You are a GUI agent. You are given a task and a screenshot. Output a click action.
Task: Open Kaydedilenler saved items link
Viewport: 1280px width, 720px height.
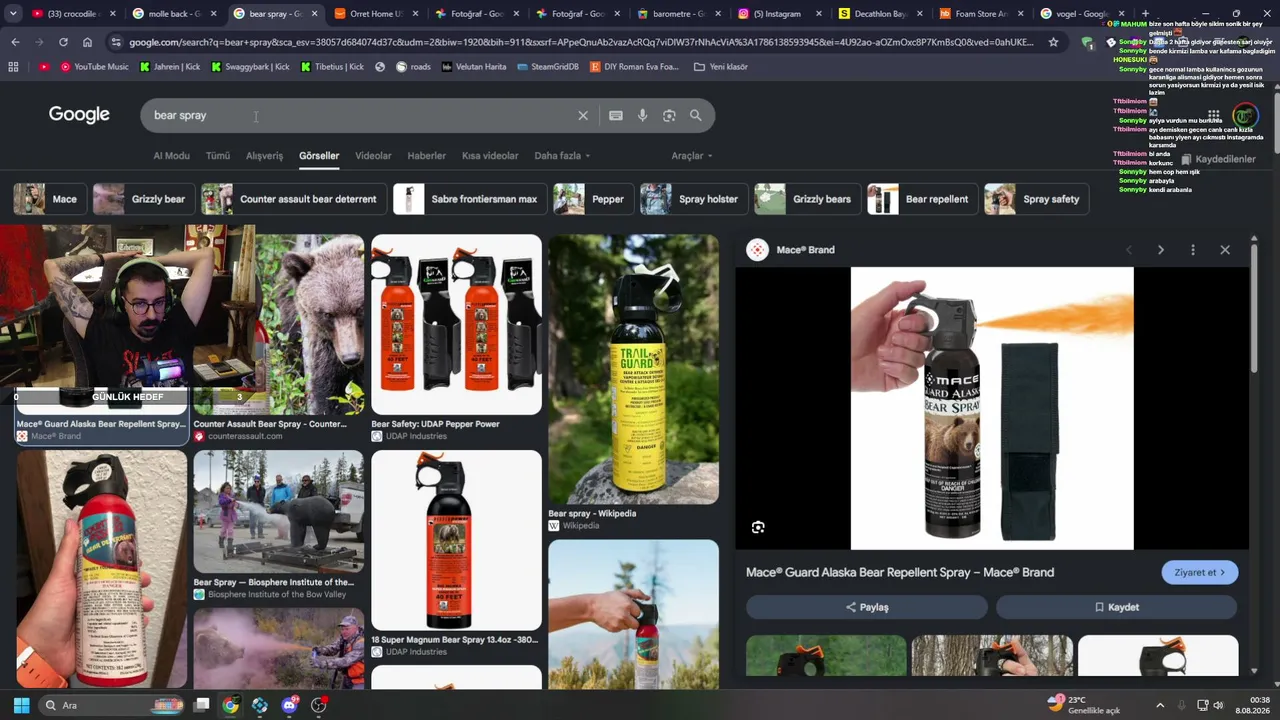tap(1218, 159)
